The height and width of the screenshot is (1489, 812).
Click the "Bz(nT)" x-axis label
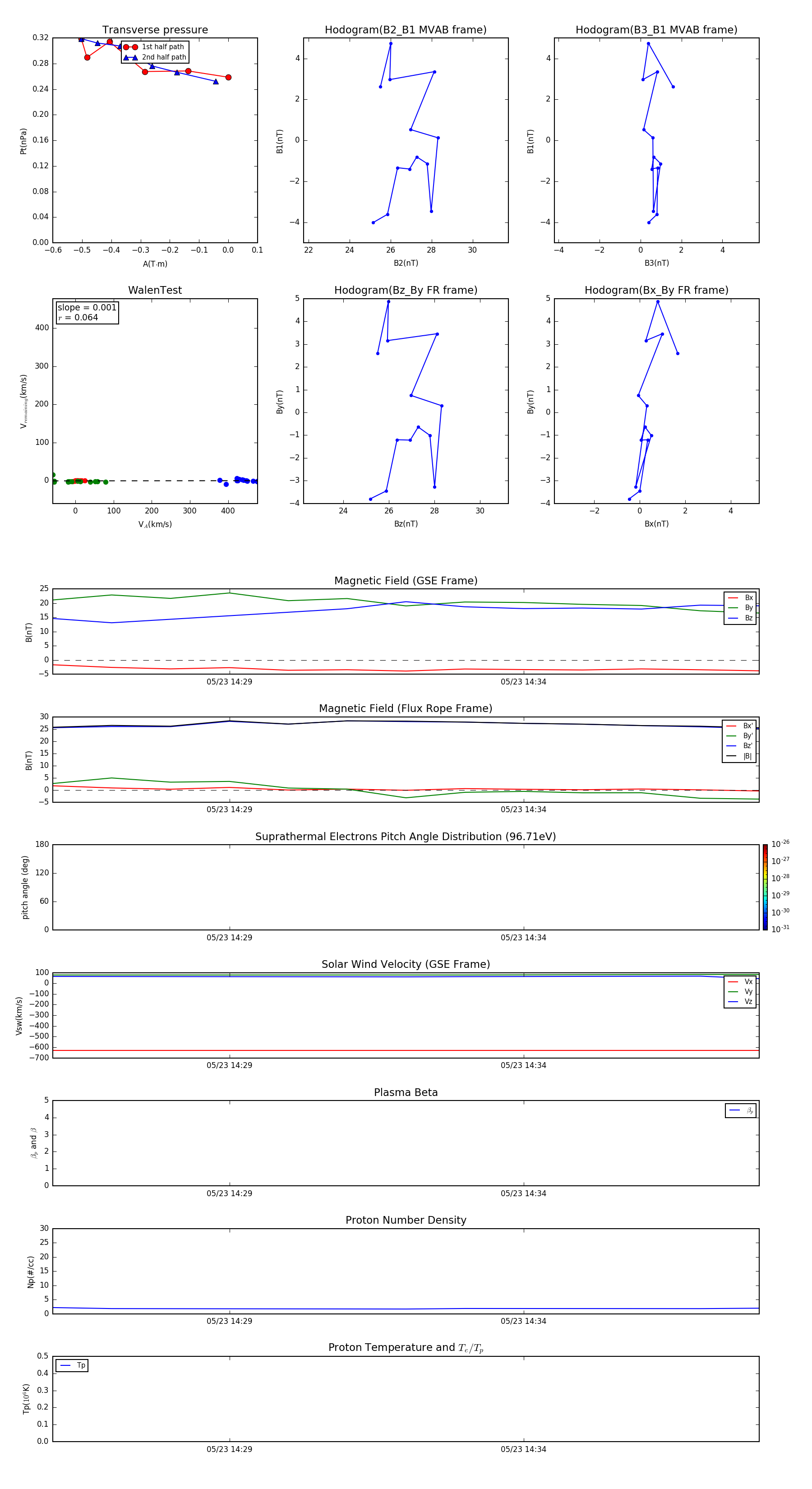[x=406, y=524]
